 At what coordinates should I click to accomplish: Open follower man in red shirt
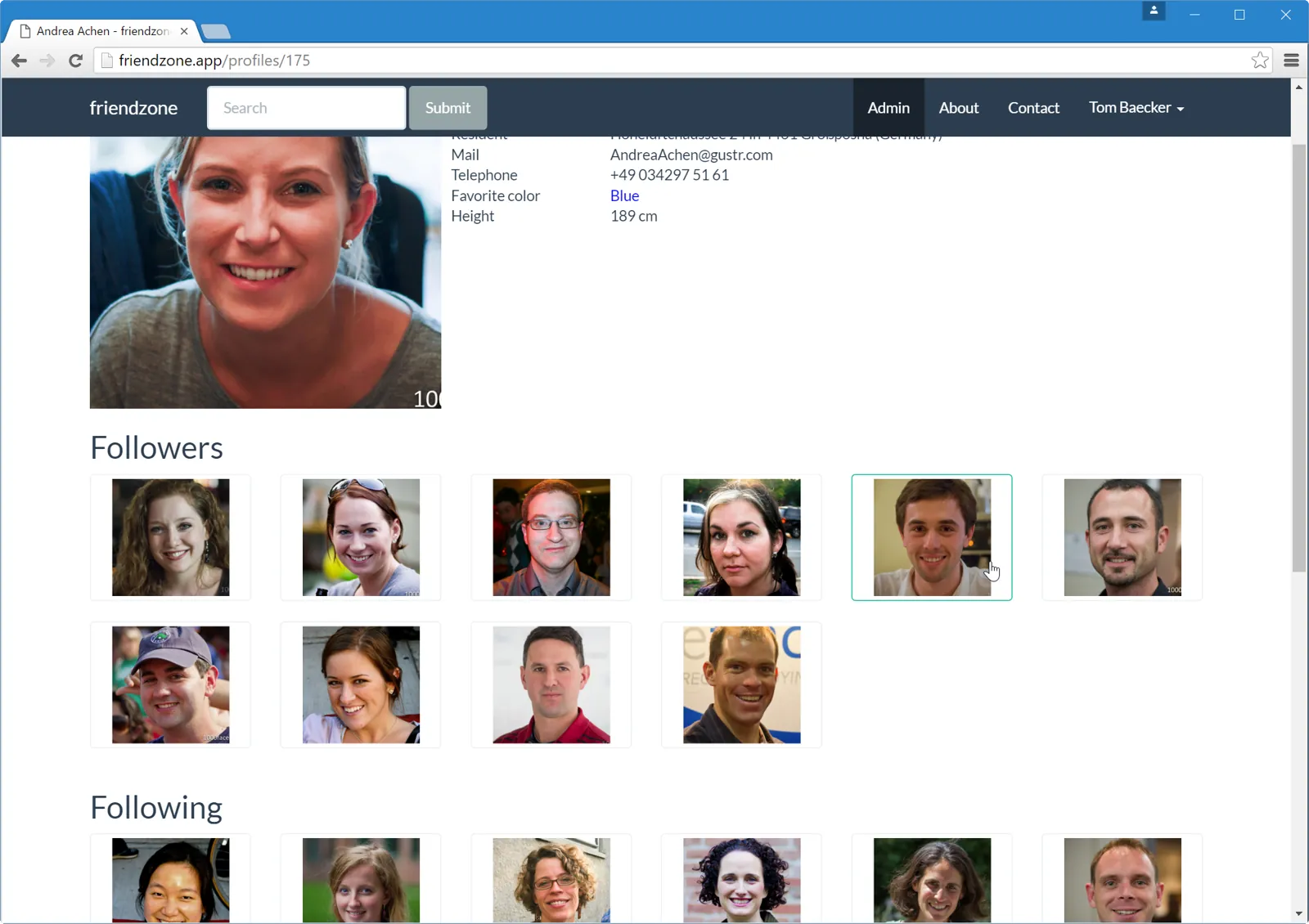click(551, 685)
